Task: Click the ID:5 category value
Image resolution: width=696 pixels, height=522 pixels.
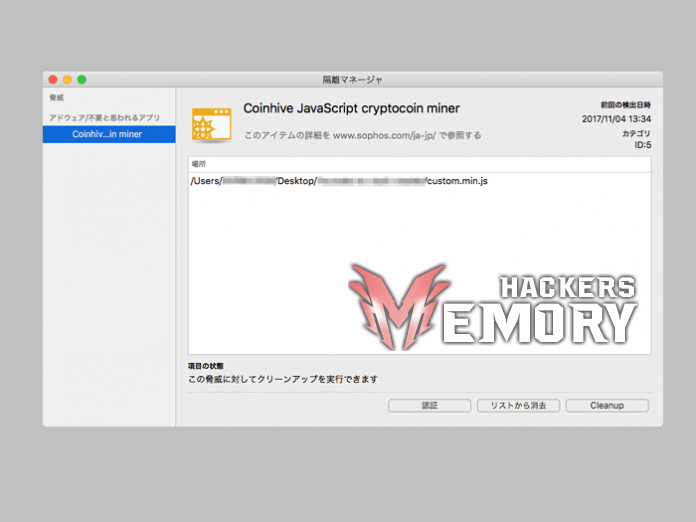Action: 643,145
